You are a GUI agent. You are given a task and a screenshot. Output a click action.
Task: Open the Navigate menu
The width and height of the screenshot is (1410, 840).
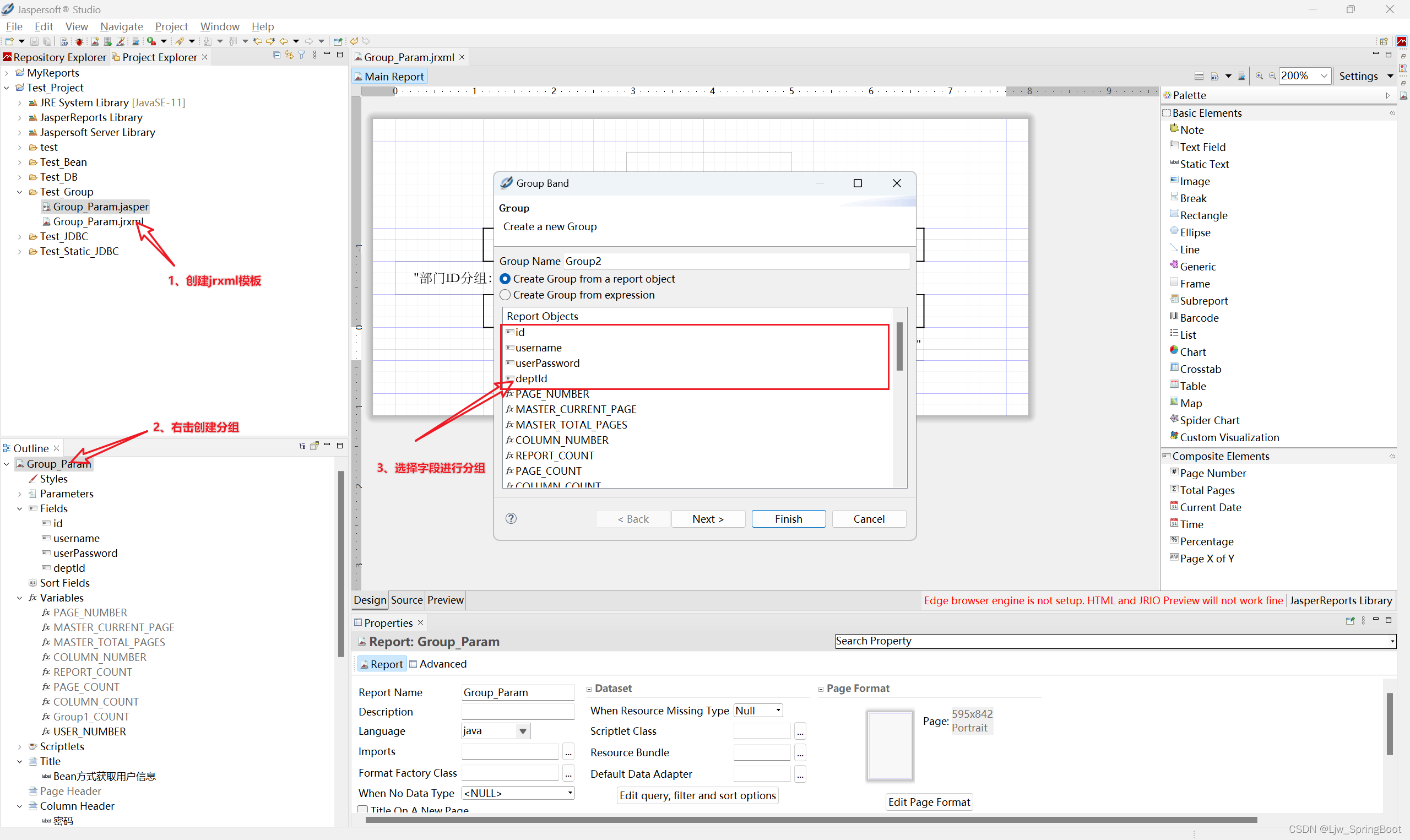click(x=121, y=26)
